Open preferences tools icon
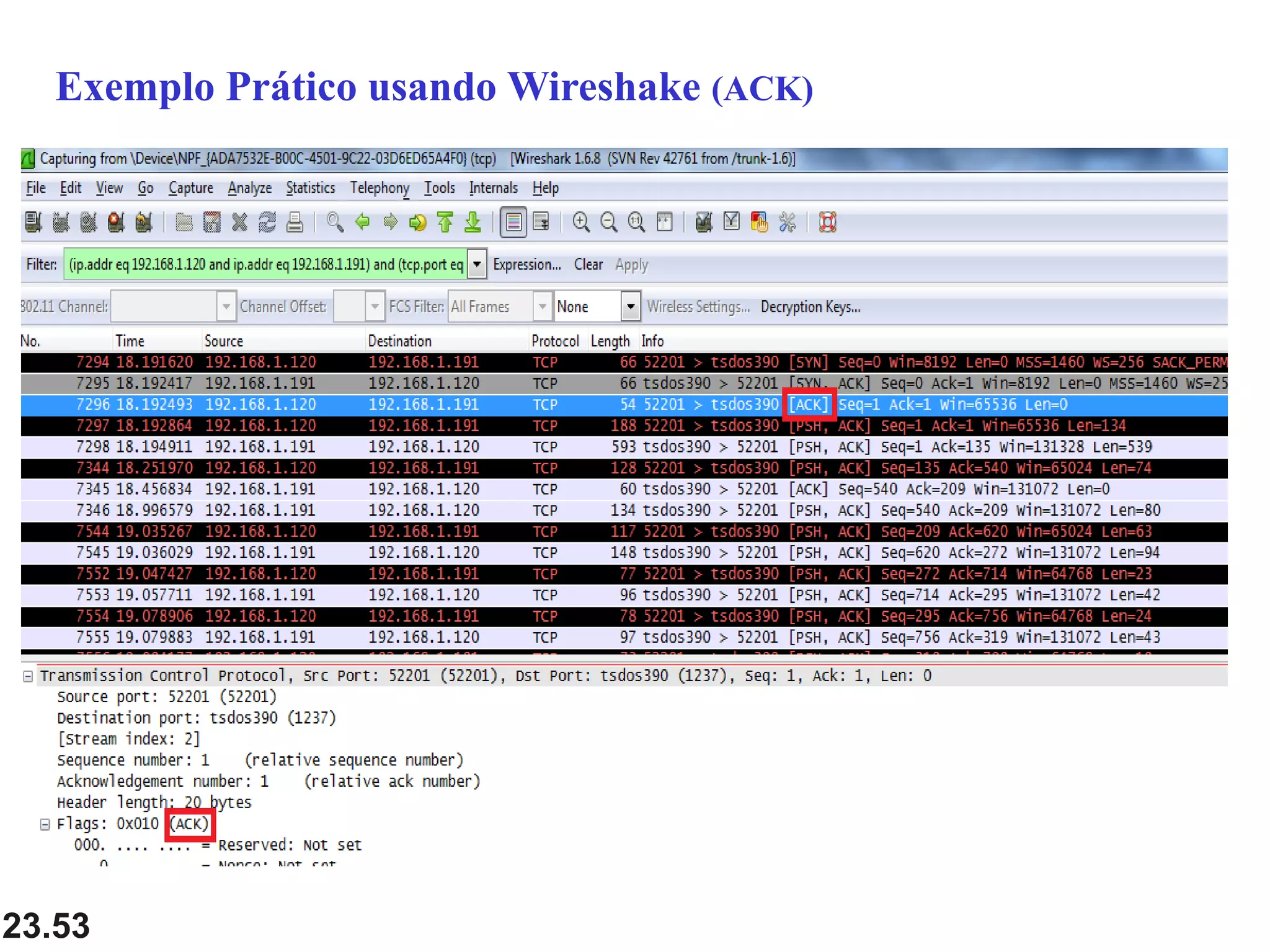Viewport: 1270px width, 952px height. click(x=787, y=222)
